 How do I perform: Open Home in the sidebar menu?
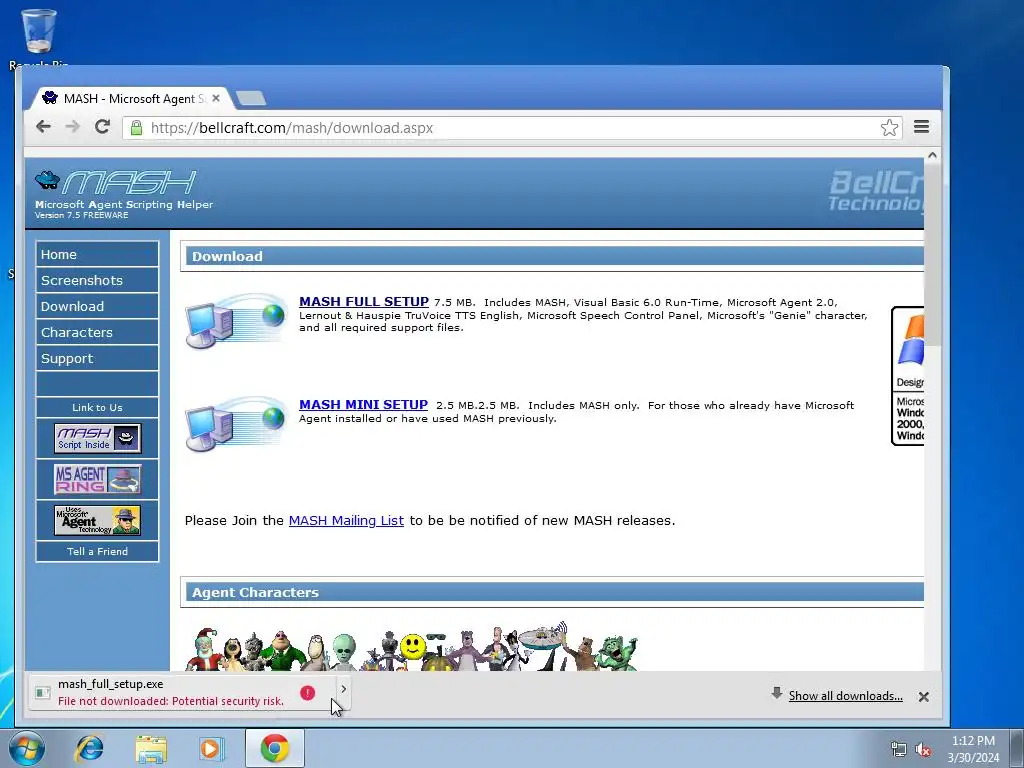click(x=97, y=254)
